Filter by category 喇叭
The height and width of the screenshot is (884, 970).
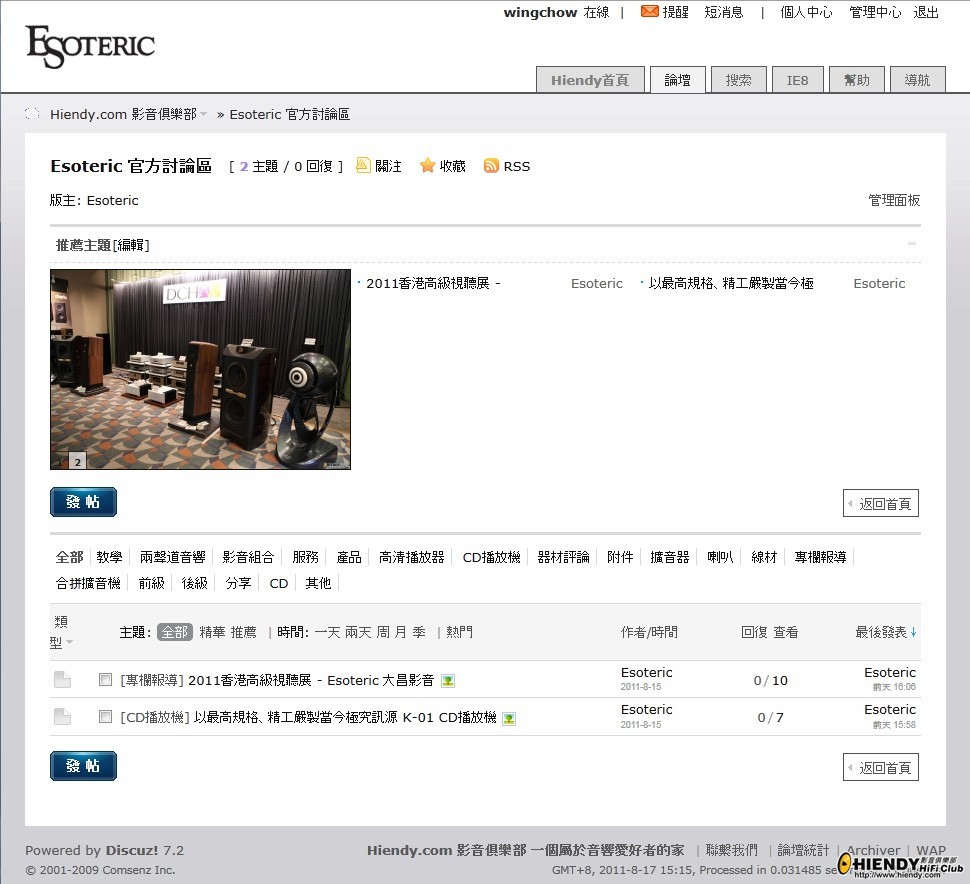[x=720, y=557]
